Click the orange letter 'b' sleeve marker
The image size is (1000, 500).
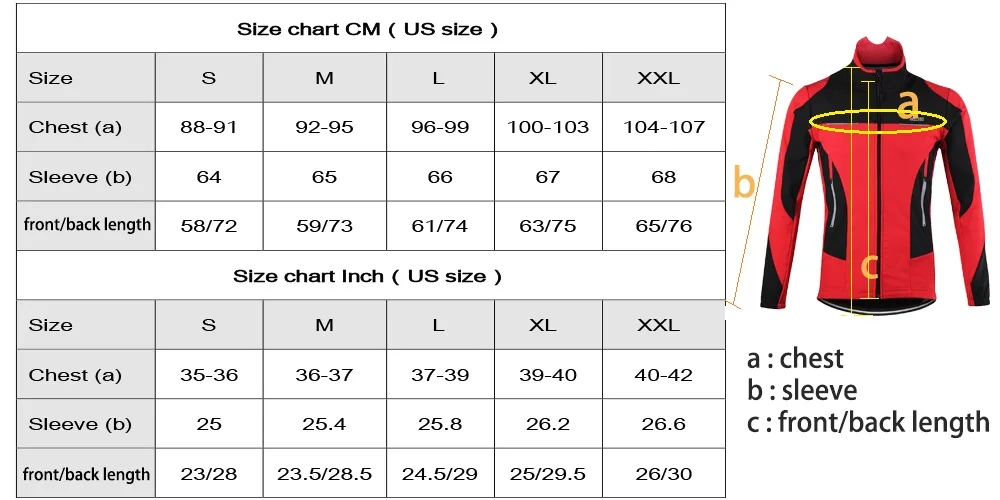click(x=744, y=183)
